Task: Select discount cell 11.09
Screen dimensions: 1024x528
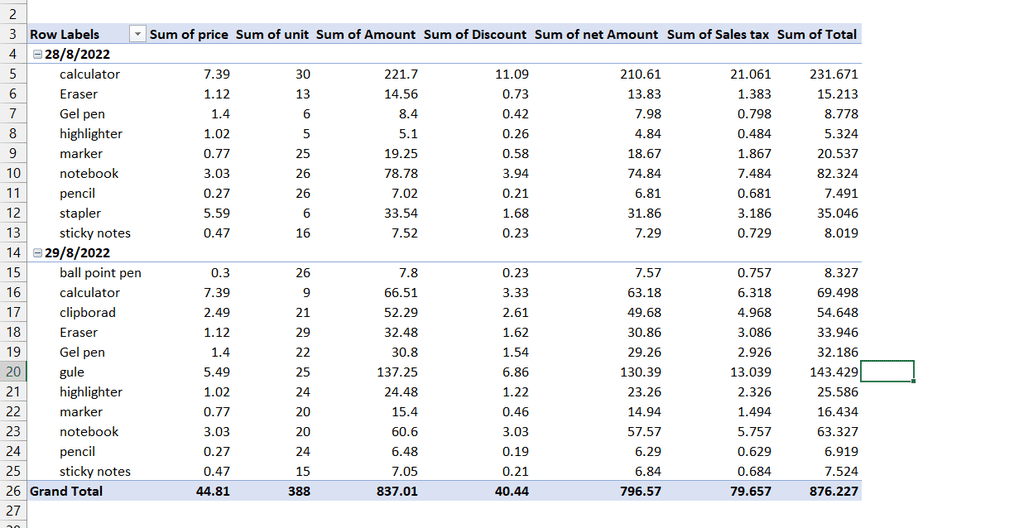Action: [x=511, y=74]
